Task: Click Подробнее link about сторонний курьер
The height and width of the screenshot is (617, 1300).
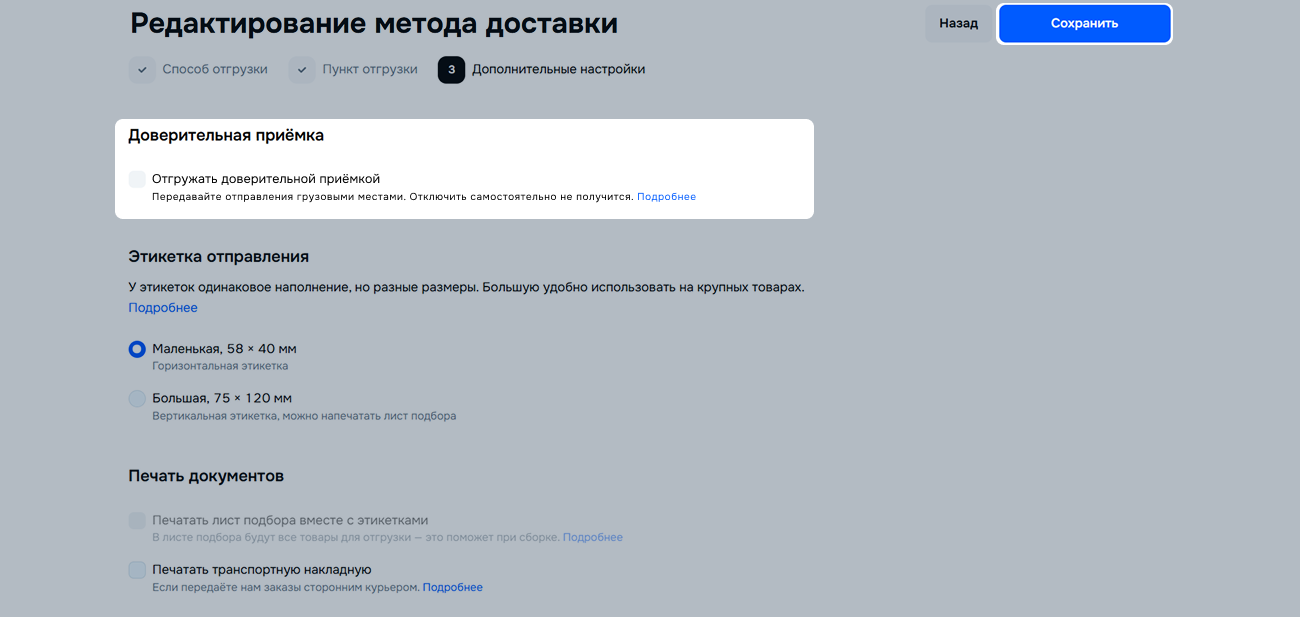Action: coord(452,588)
